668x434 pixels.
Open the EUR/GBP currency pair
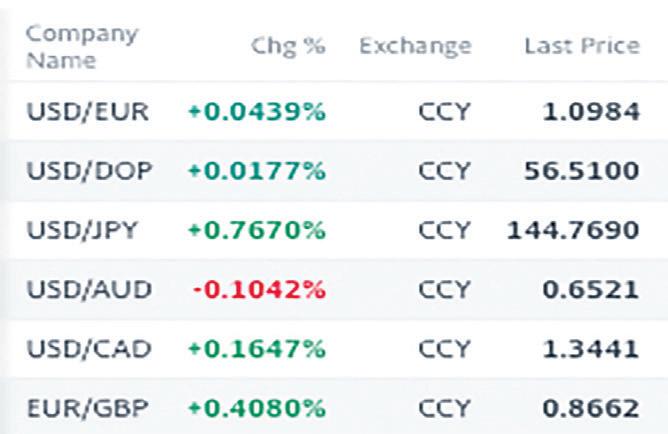pyautogui.click(x=88, y=408)
